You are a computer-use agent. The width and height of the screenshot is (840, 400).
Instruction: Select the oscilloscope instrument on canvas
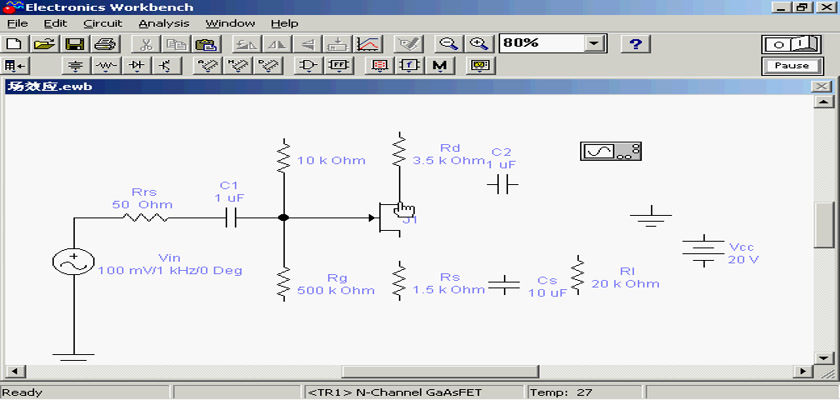tap(609, 151)
